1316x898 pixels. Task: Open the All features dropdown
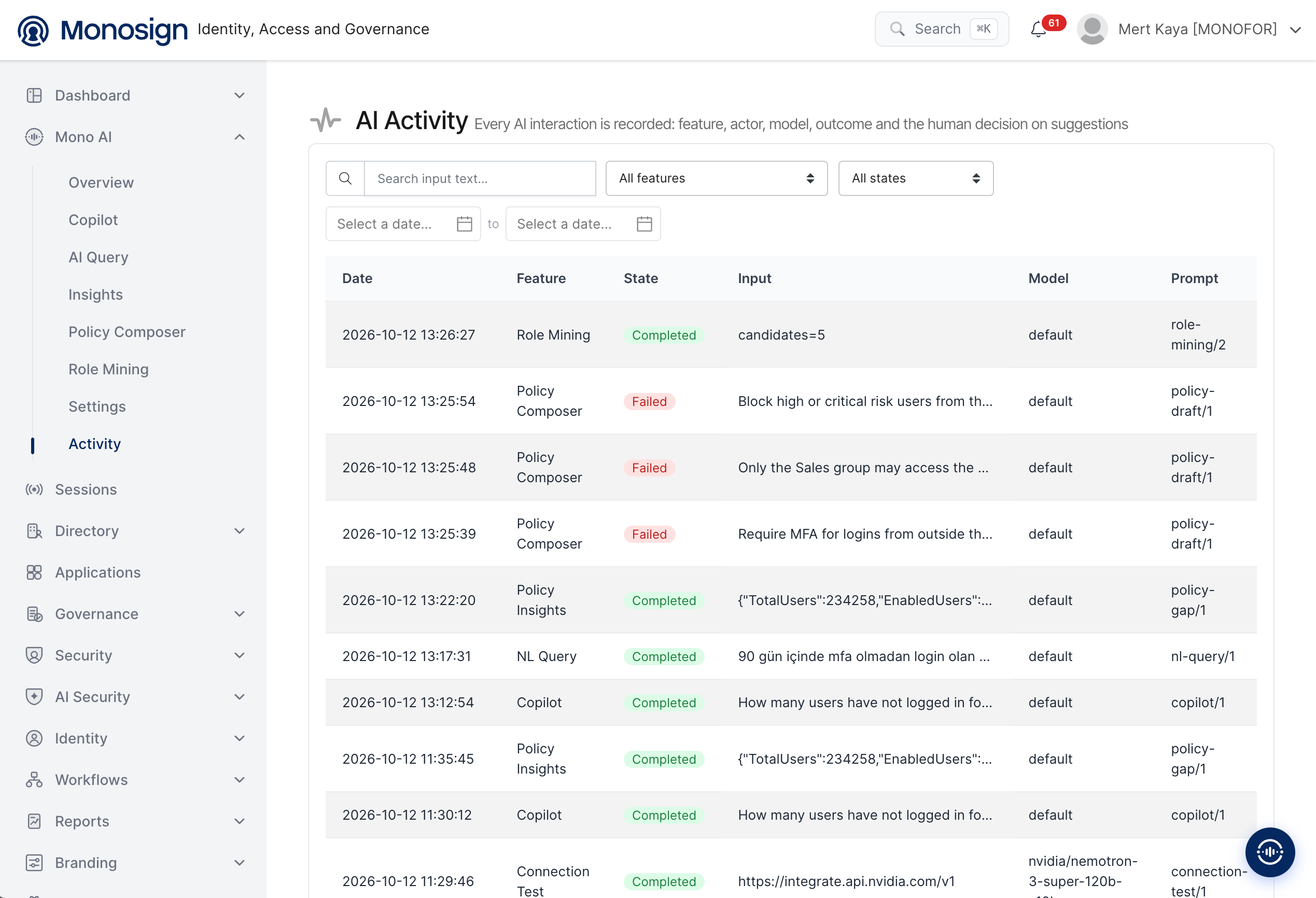click(716, 178)
